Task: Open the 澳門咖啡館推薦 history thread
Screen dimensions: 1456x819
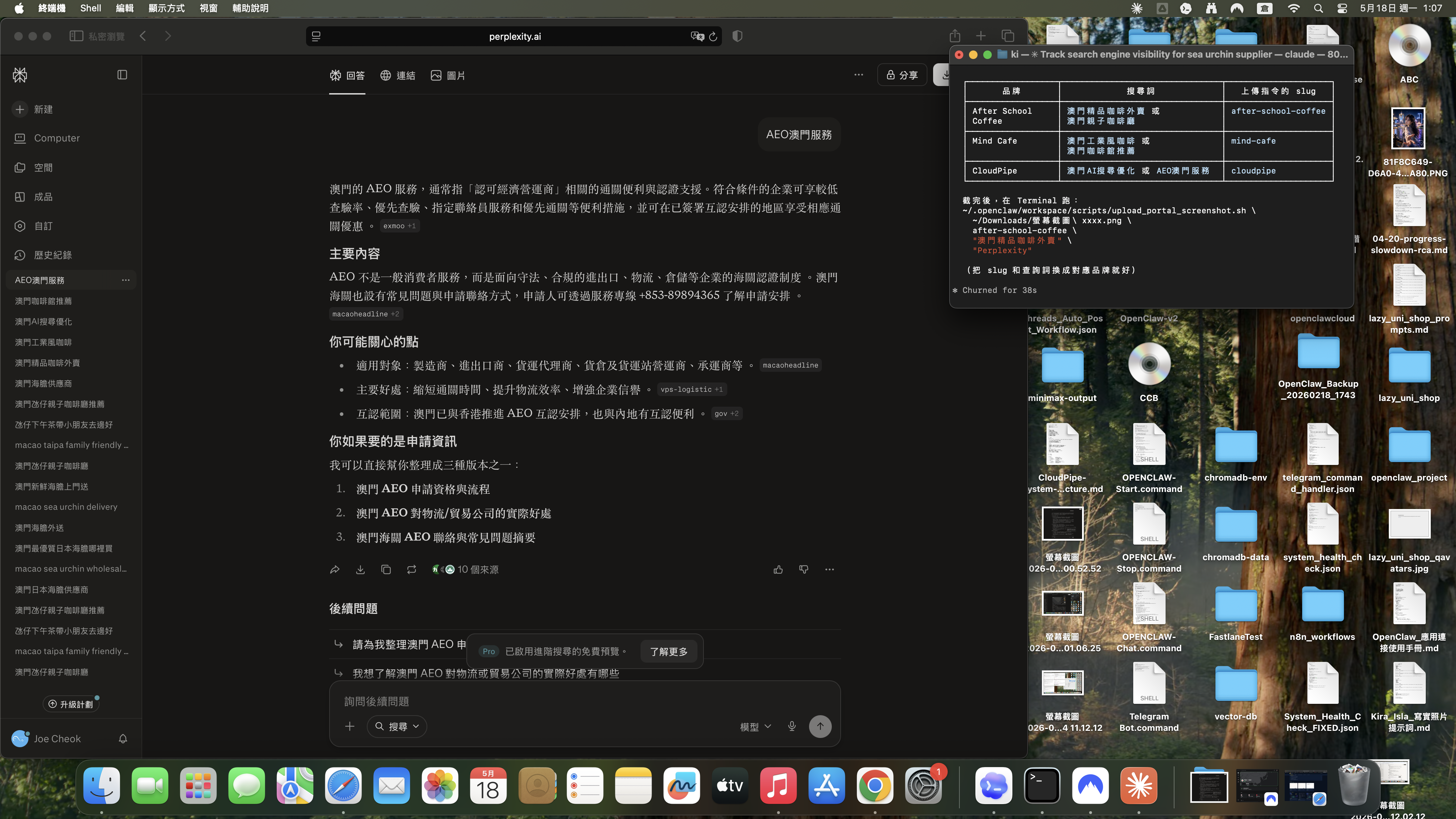Action: point(43,301)
